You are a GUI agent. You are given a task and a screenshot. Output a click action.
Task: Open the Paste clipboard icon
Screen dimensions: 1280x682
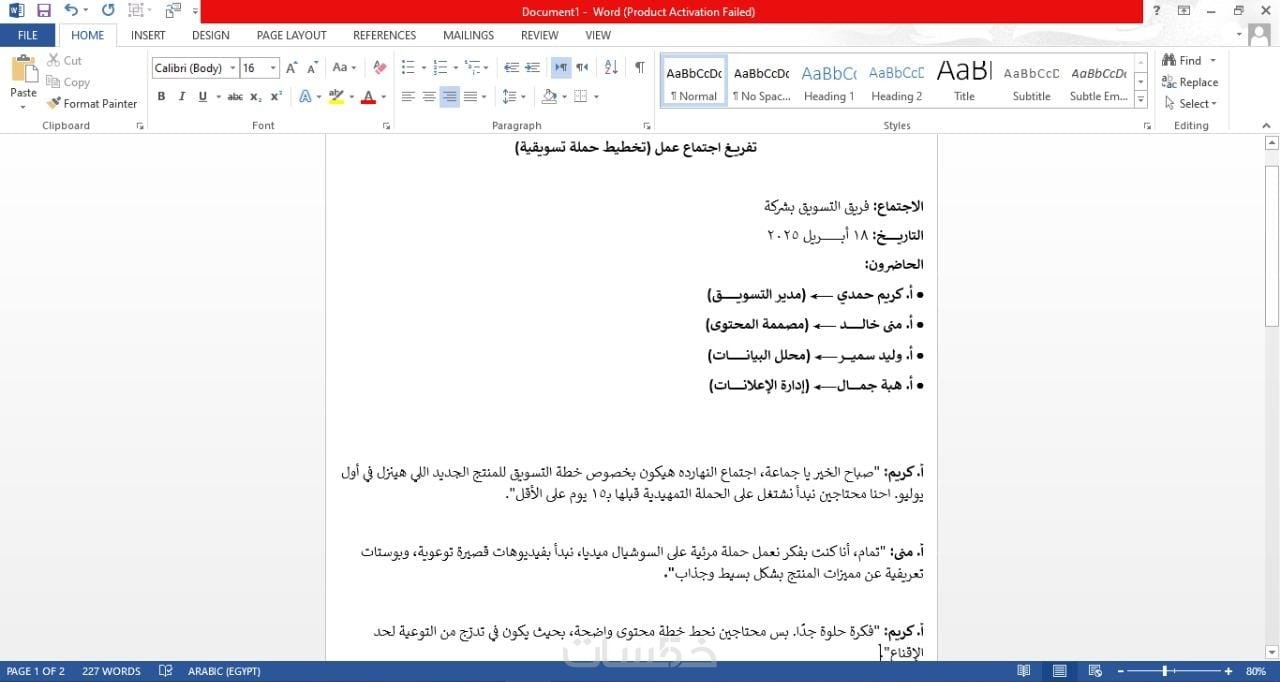(23, 71)
